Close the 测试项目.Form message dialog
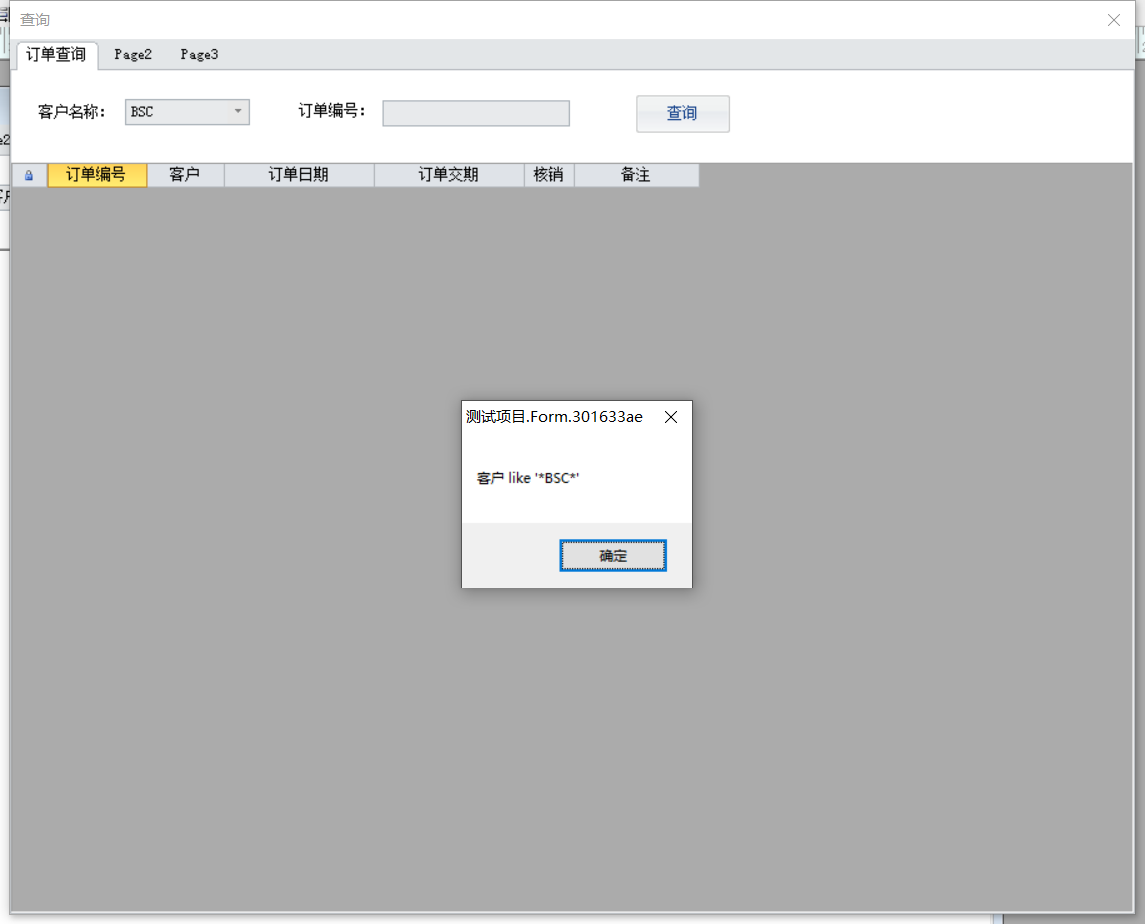Image resolution: width=1145 pixels, height=924 pixels. point(671,417)
